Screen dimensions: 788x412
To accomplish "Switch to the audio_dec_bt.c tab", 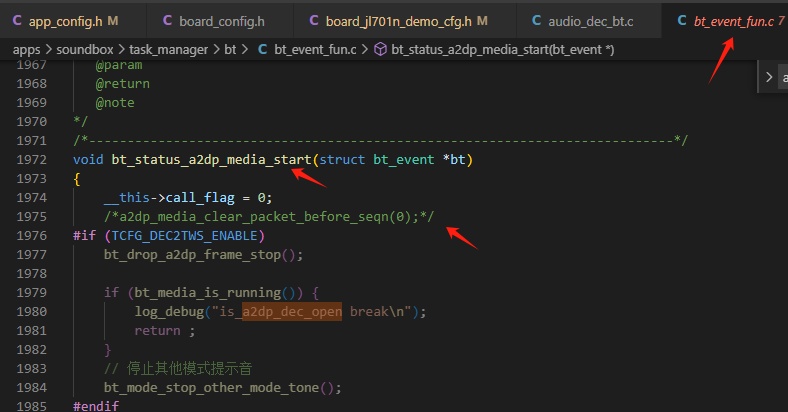I will pos(590,21).
